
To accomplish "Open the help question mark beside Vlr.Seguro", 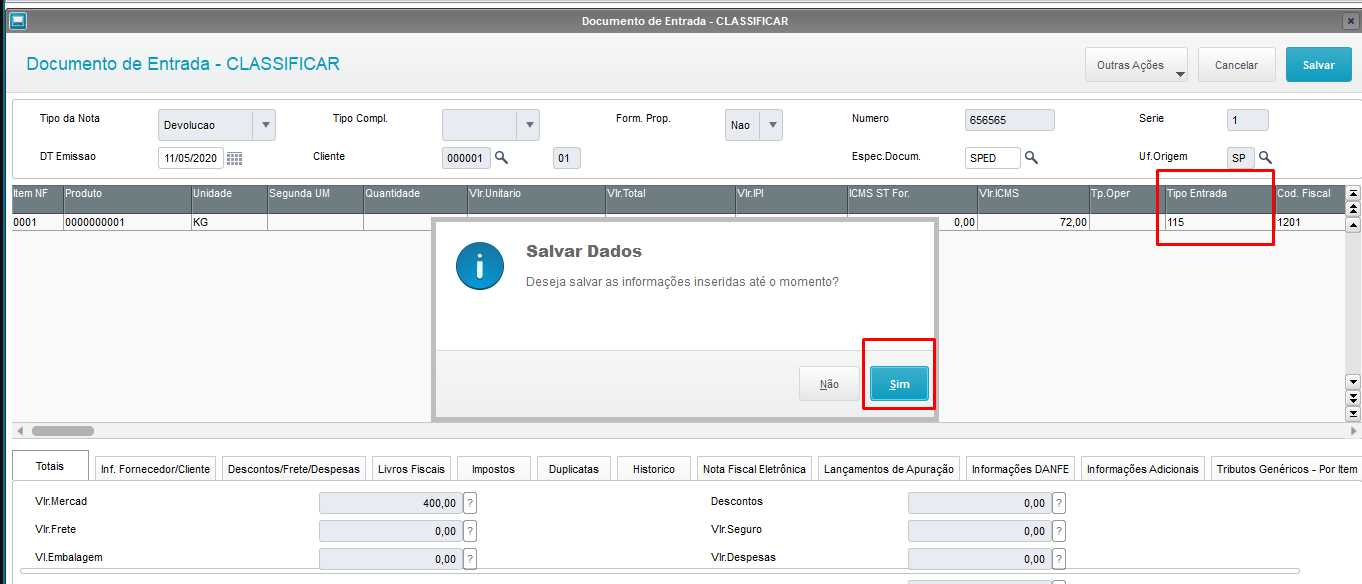I will click(1059, 531).
